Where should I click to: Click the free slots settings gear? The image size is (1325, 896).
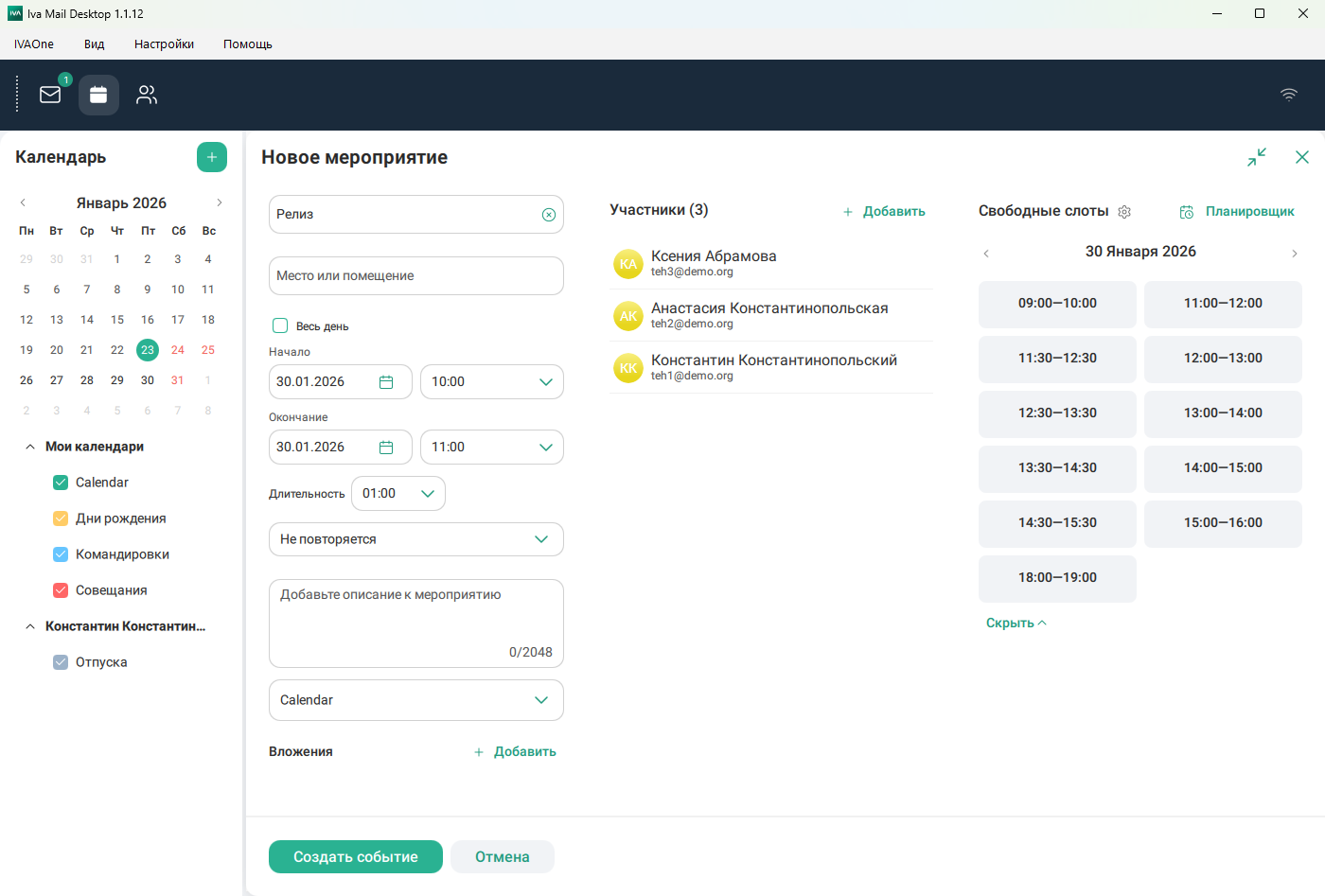coord(1124,212)
